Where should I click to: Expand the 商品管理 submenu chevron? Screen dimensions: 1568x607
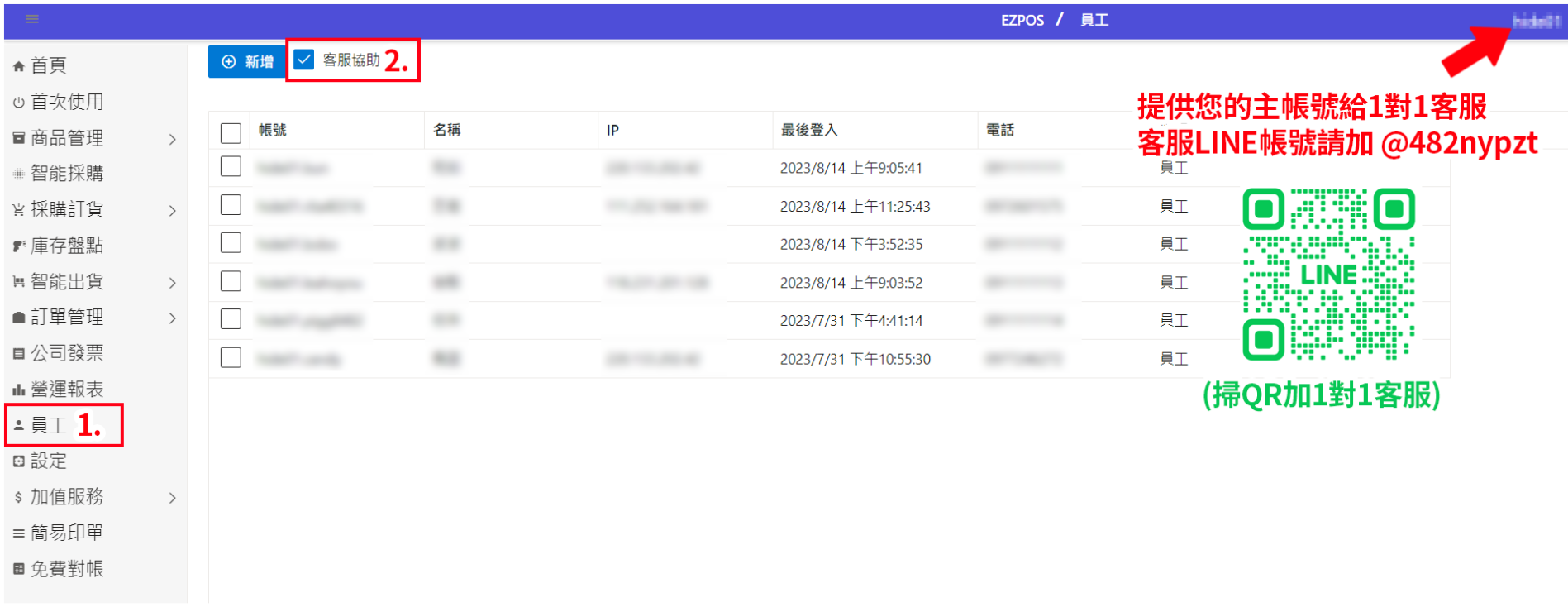(172, 139)
